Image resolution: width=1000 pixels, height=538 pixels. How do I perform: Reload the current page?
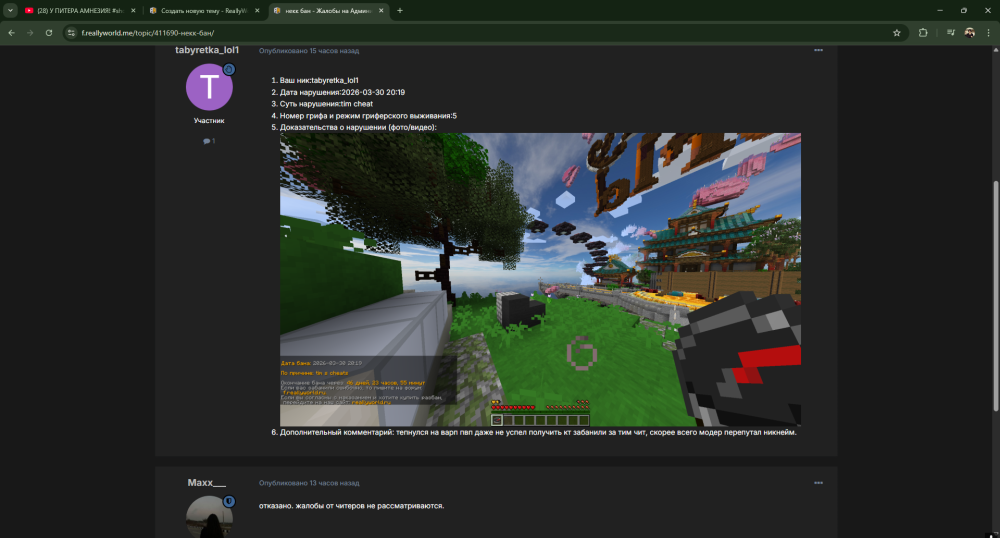click(48, 33)
